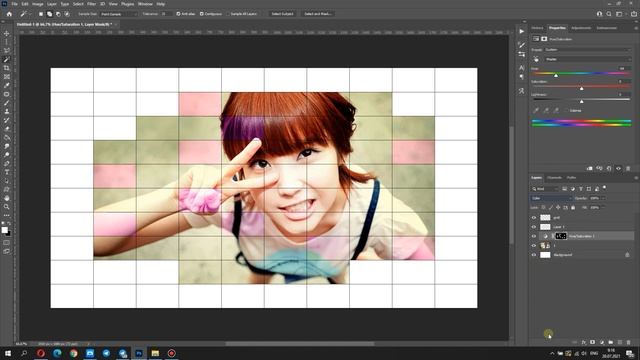Hide Layer 1 visibility eye
Image resolution: width=640 pixels, height=360 pixels.
(x=534, y=227)
